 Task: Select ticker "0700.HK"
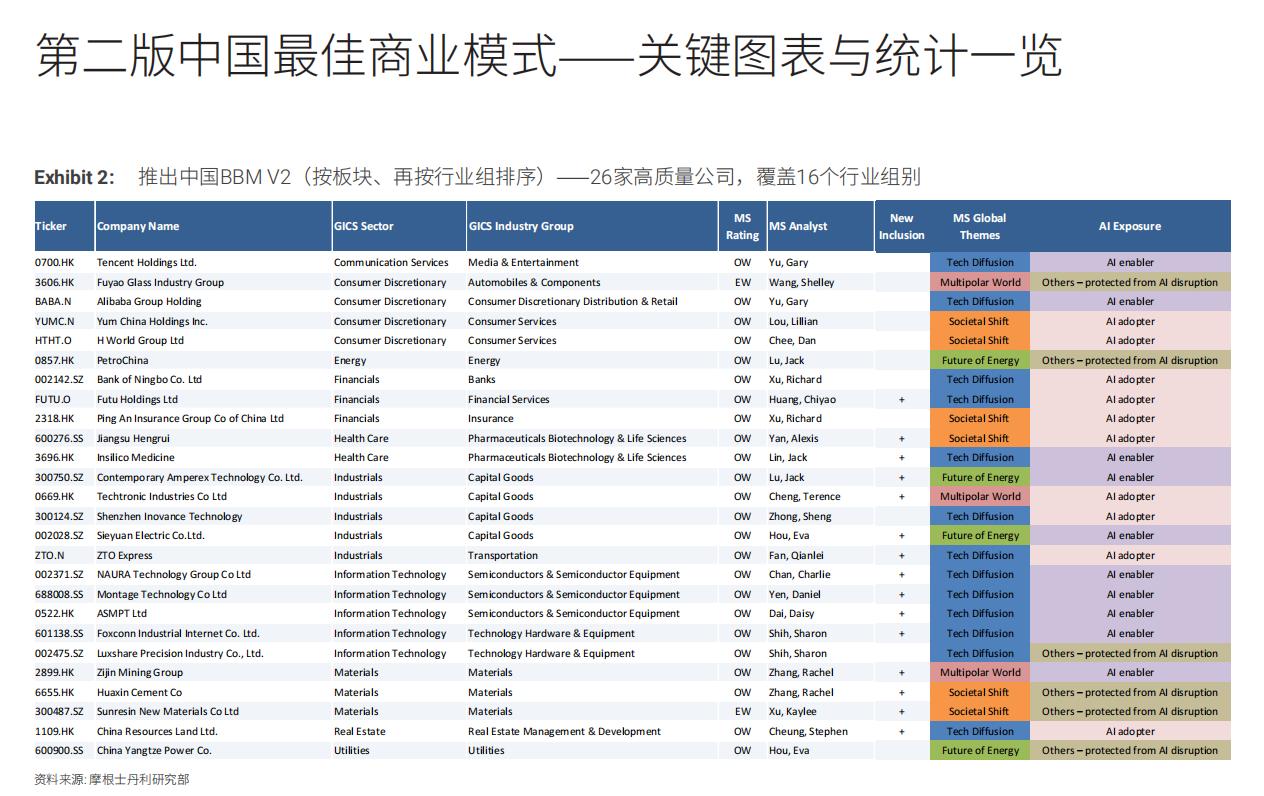coord(54,262)
